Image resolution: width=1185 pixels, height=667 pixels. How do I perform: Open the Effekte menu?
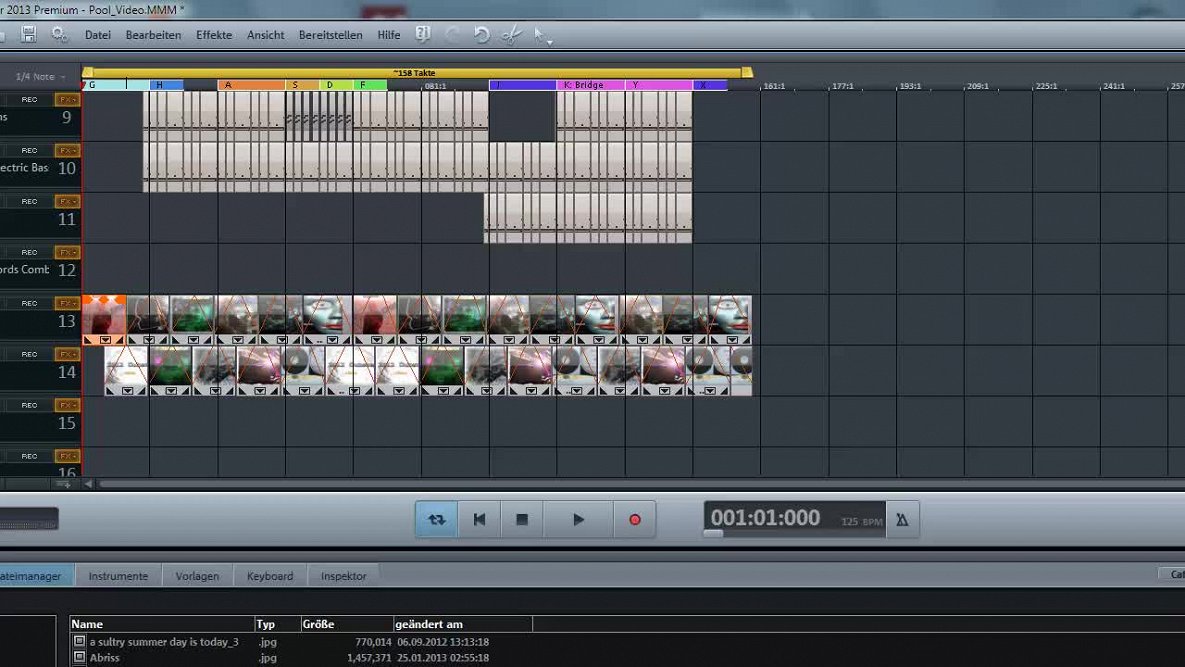(214, 34)
